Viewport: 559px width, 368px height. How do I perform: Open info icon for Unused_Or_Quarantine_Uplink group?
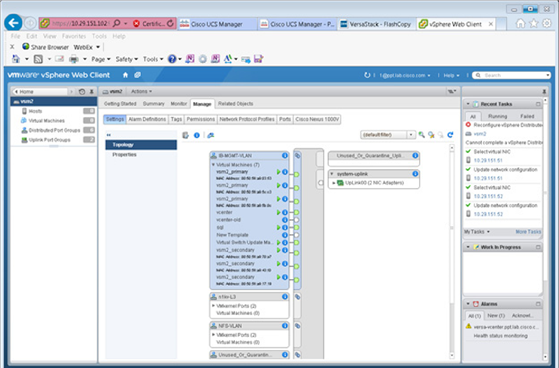pos(415,155)
